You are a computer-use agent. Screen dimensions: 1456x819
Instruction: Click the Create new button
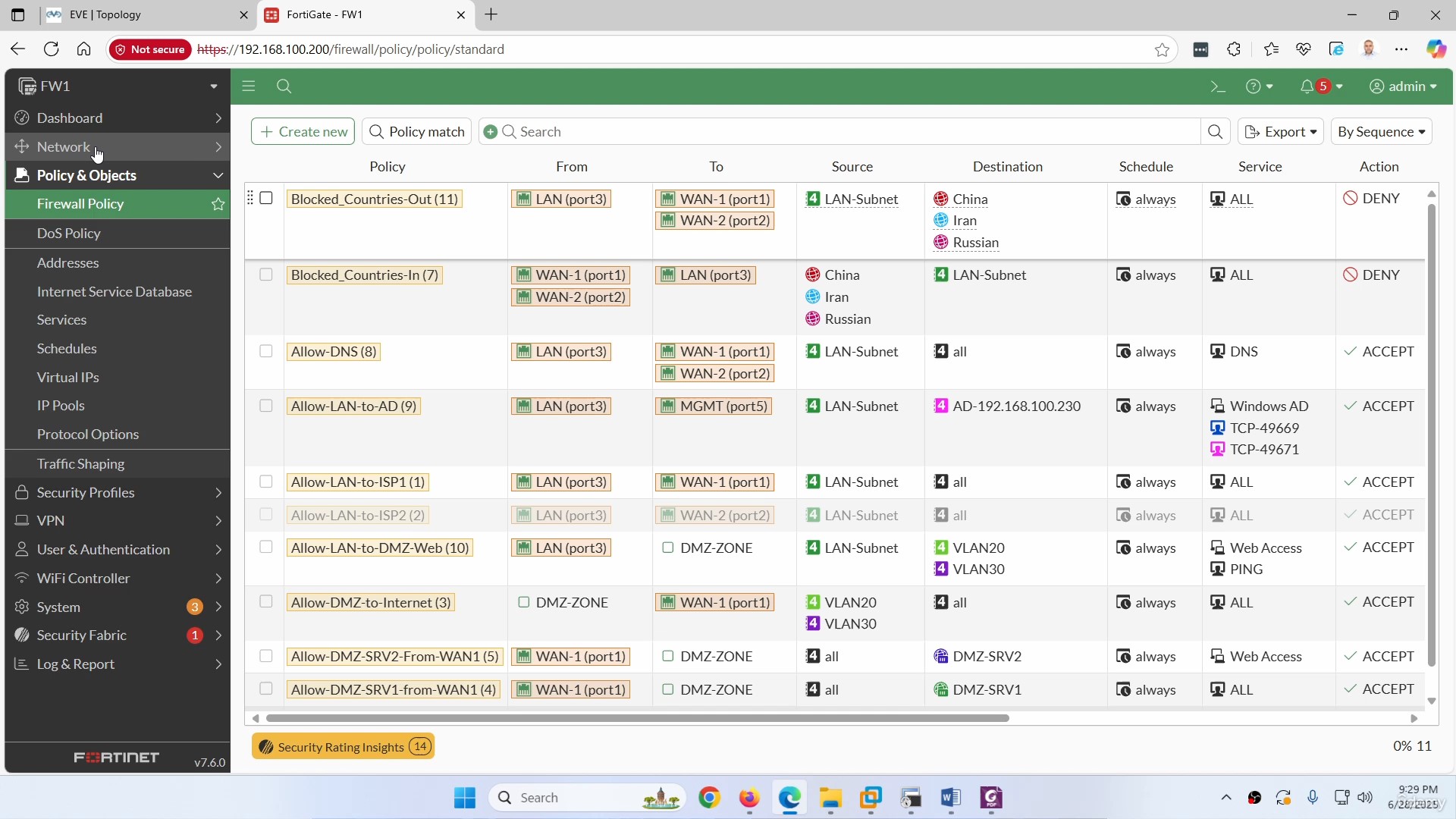(x=303, y=131)
